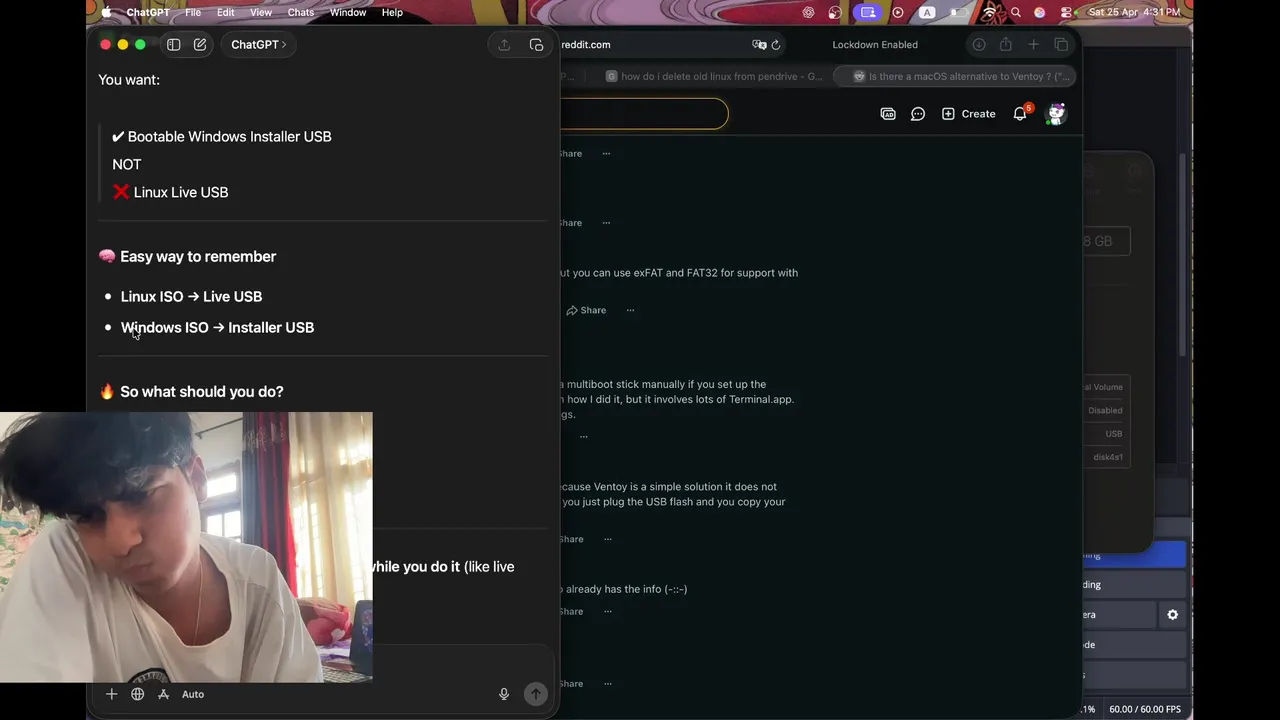
Task: Open the Reddit user avatar menu
Action: (1056, 114)
